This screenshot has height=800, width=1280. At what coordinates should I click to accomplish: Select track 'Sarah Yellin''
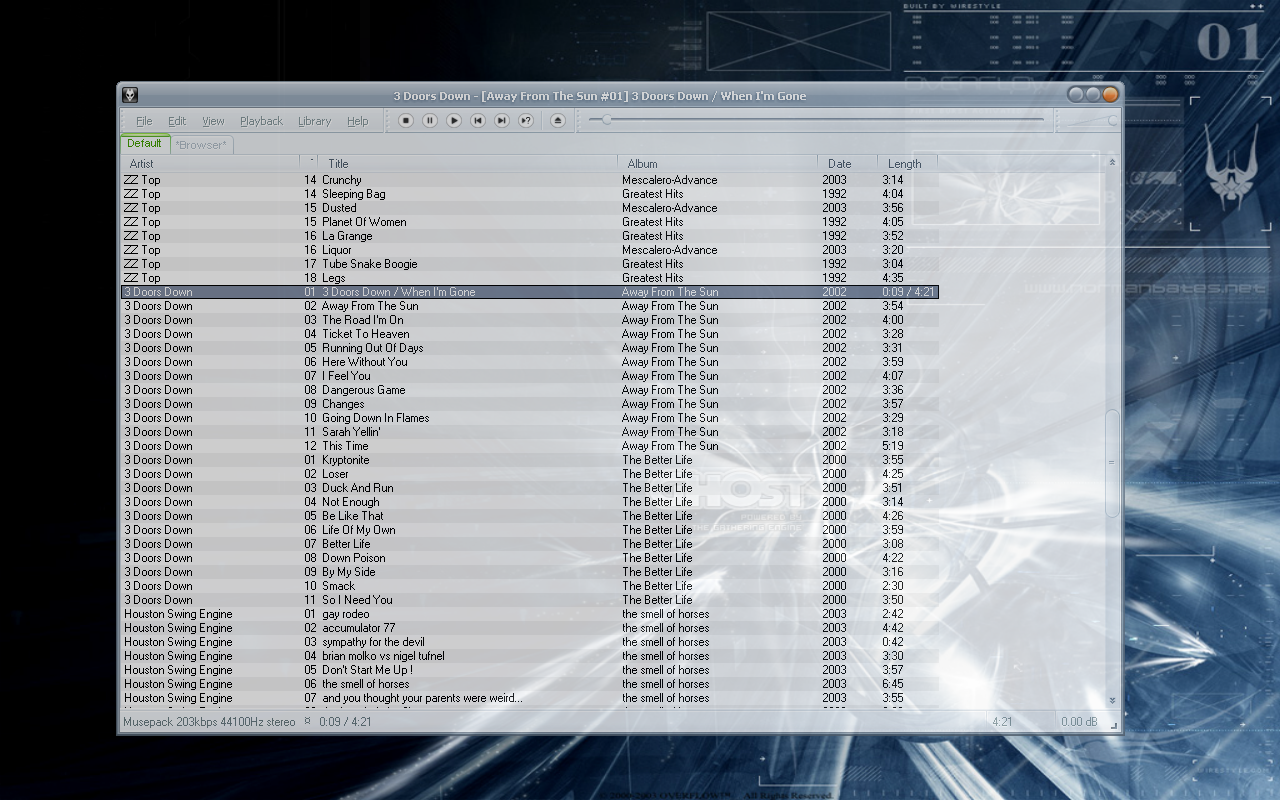click(529, 432)
